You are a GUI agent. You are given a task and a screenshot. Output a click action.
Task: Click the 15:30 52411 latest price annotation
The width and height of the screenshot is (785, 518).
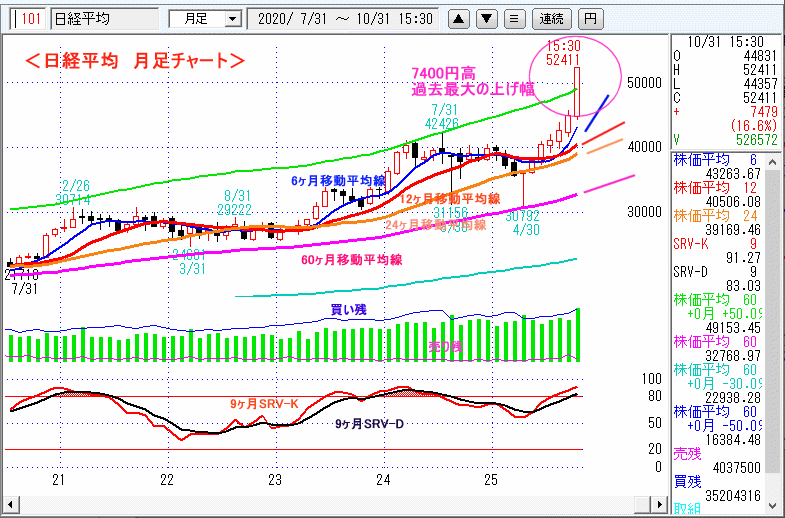point(564,53)
